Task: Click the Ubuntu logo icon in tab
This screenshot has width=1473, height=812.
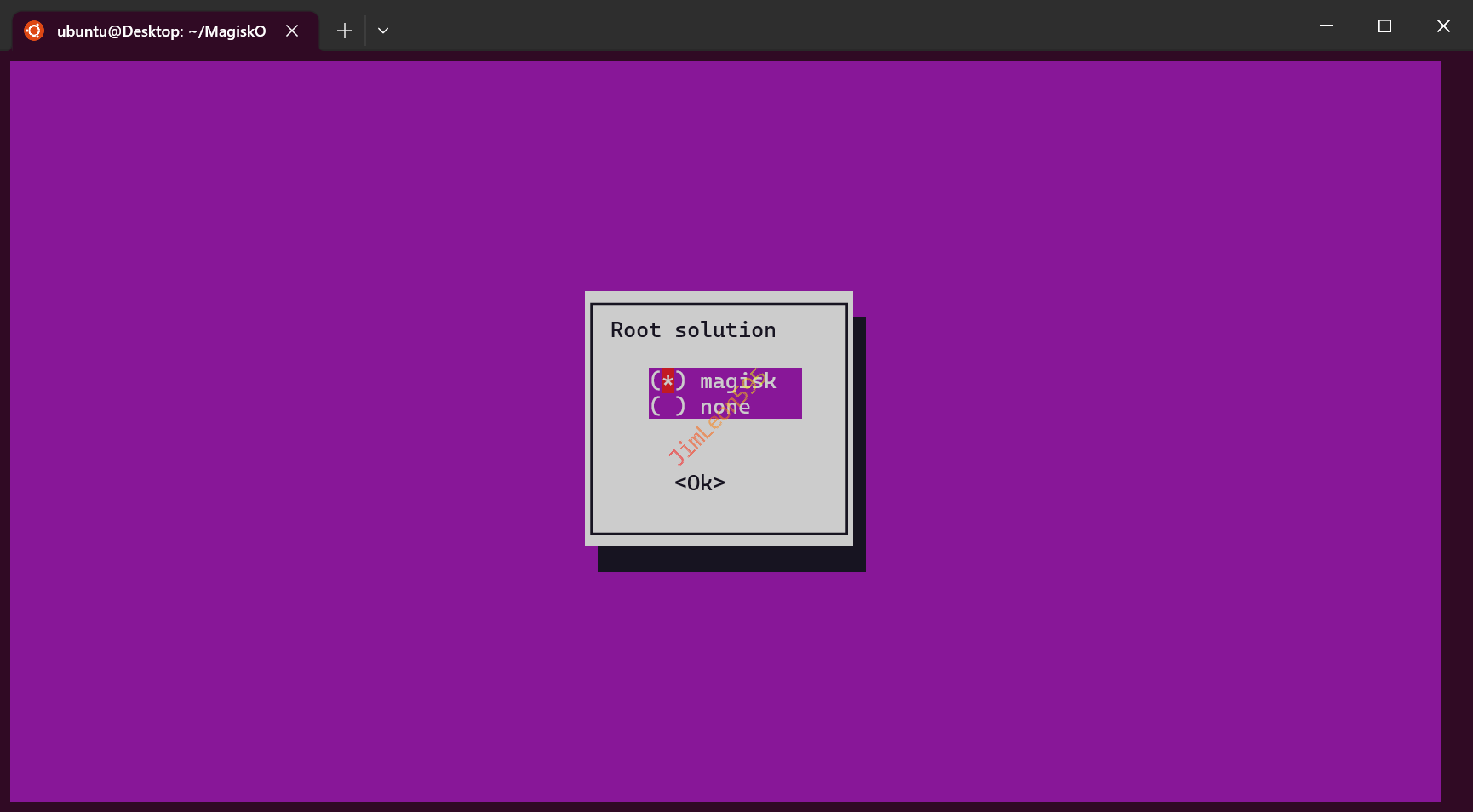Action: click(34, 31)
